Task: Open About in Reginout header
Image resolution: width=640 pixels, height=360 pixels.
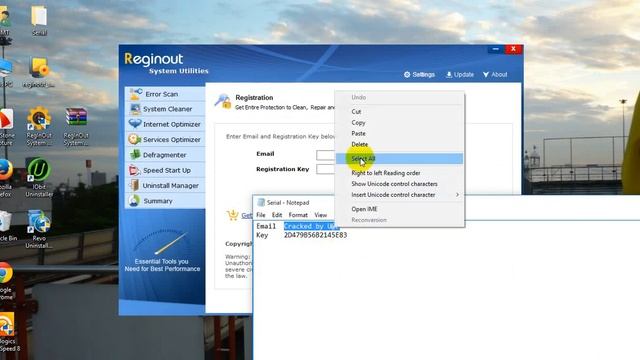Action: point(495,75)
